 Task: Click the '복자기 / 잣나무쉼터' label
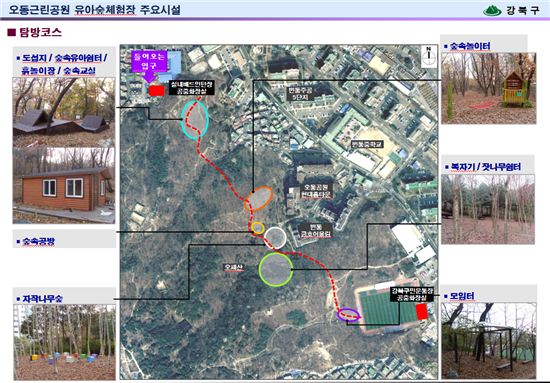coord(485,167)
